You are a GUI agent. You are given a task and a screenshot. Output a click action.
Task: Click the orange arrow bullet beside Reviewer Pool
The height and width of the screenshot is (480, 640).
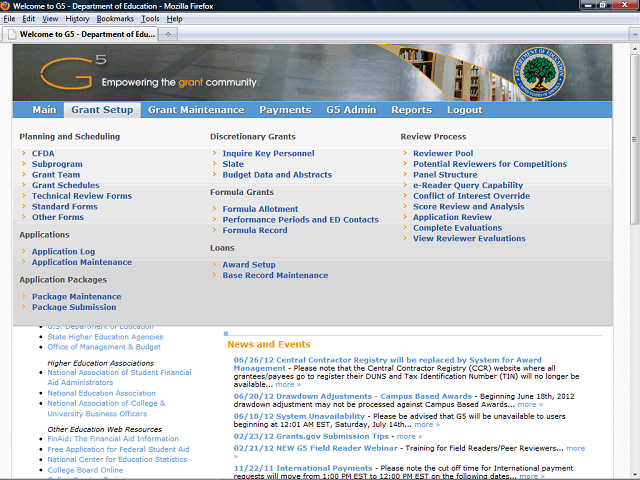(405, 153)
